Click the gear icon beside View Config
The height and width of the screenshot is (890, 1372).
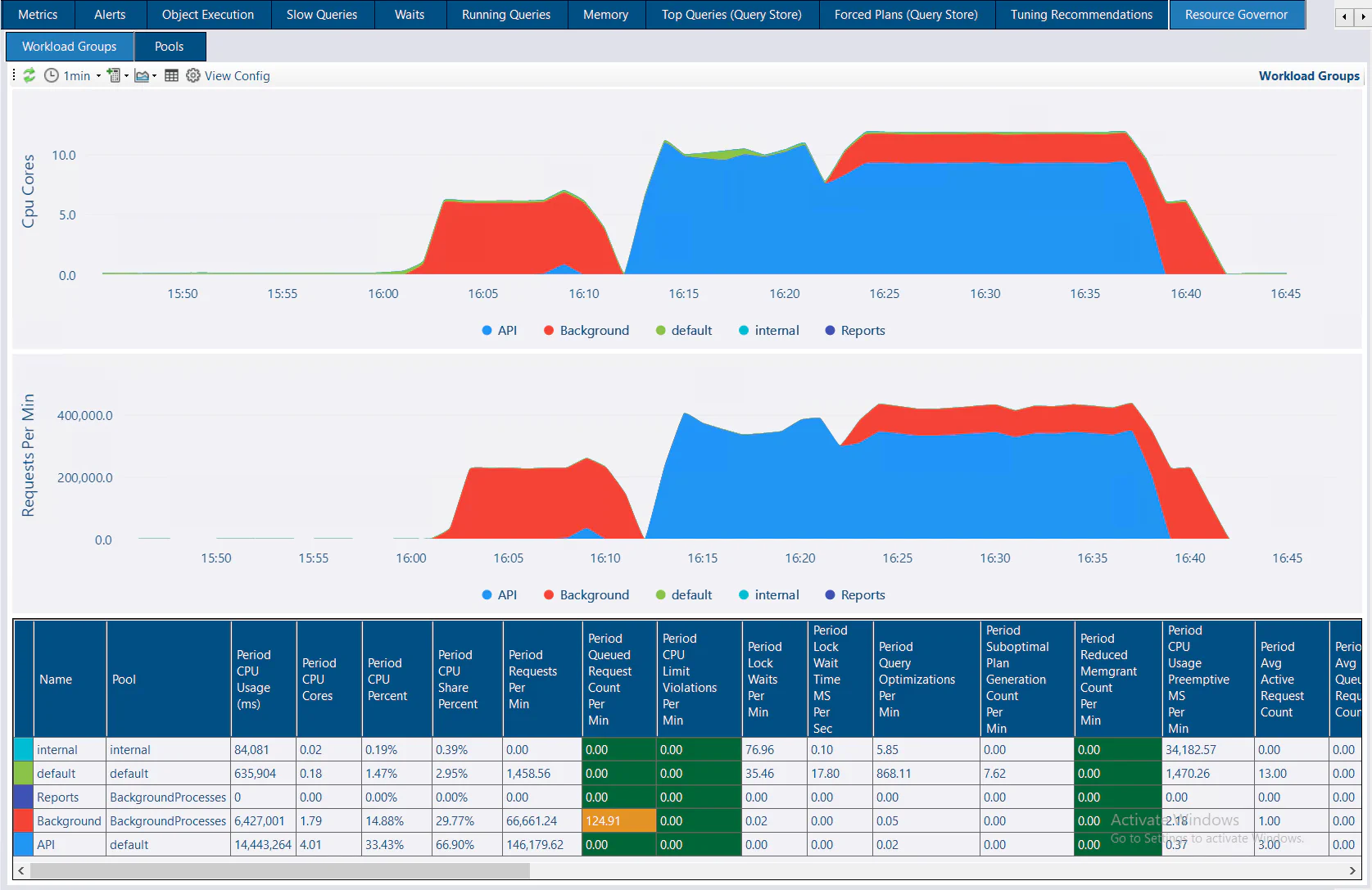tap(193, 75)
